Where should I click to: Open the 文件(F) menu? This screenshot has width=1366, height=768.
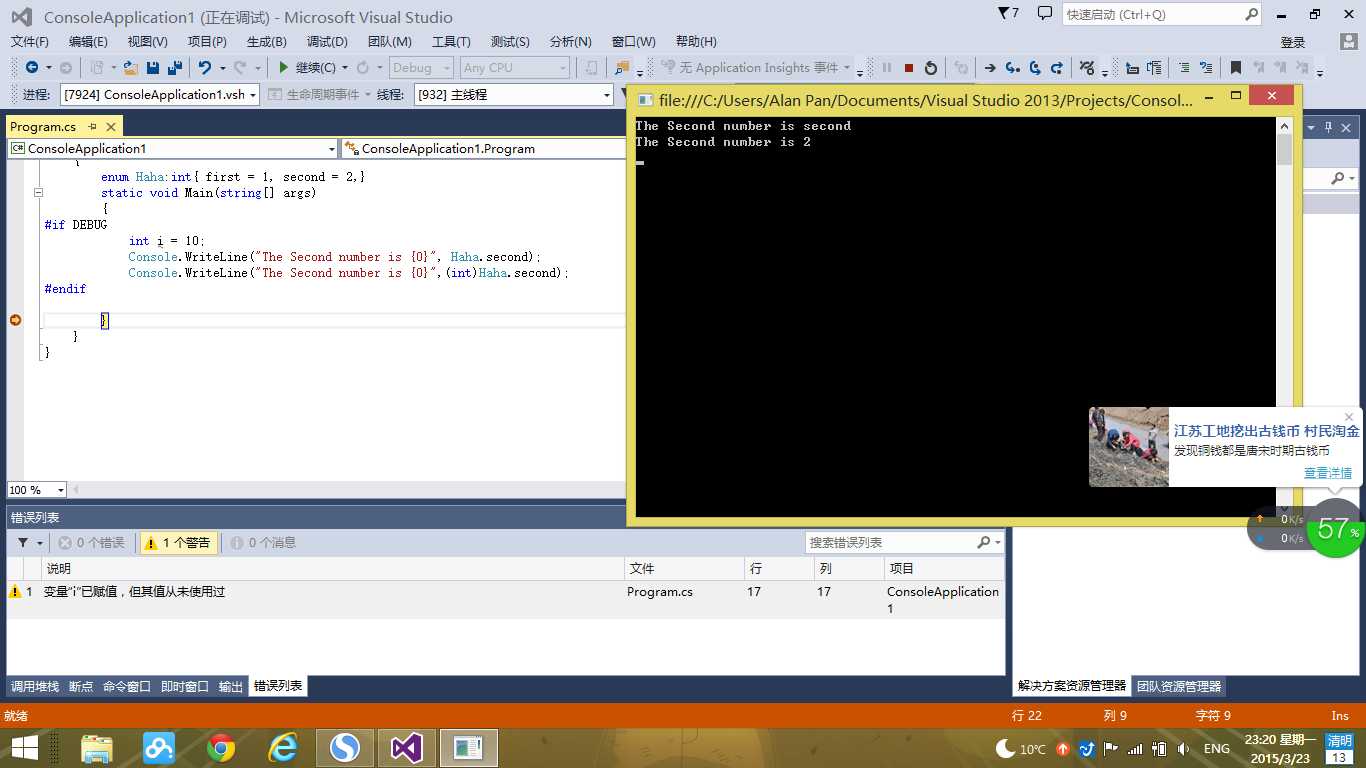(30, 41)
